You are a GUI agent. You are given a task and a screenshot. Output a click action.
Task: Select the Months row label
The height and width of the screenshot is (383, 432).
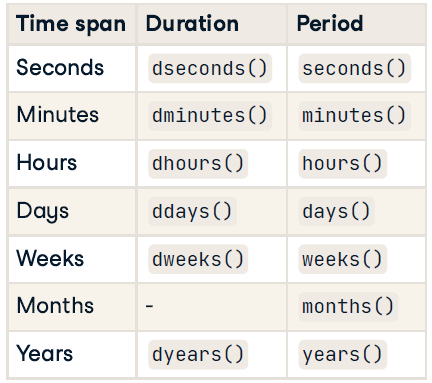pyautogui.click(x=55, y=305)
